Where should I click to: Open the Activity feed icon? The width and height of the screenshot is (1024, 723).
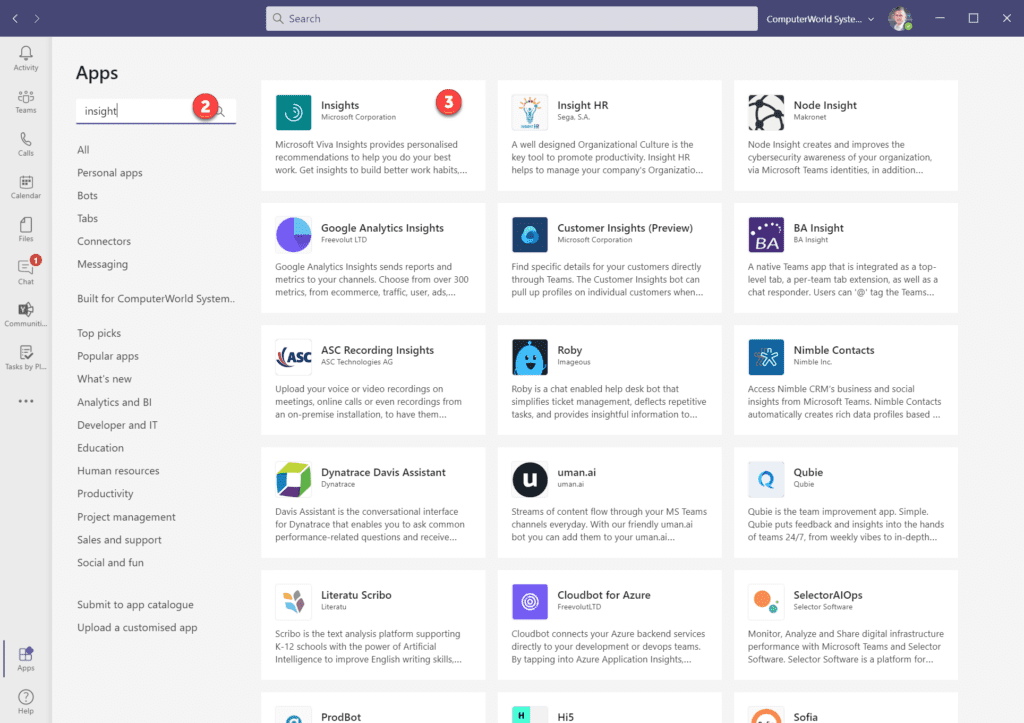click(25, 58)
